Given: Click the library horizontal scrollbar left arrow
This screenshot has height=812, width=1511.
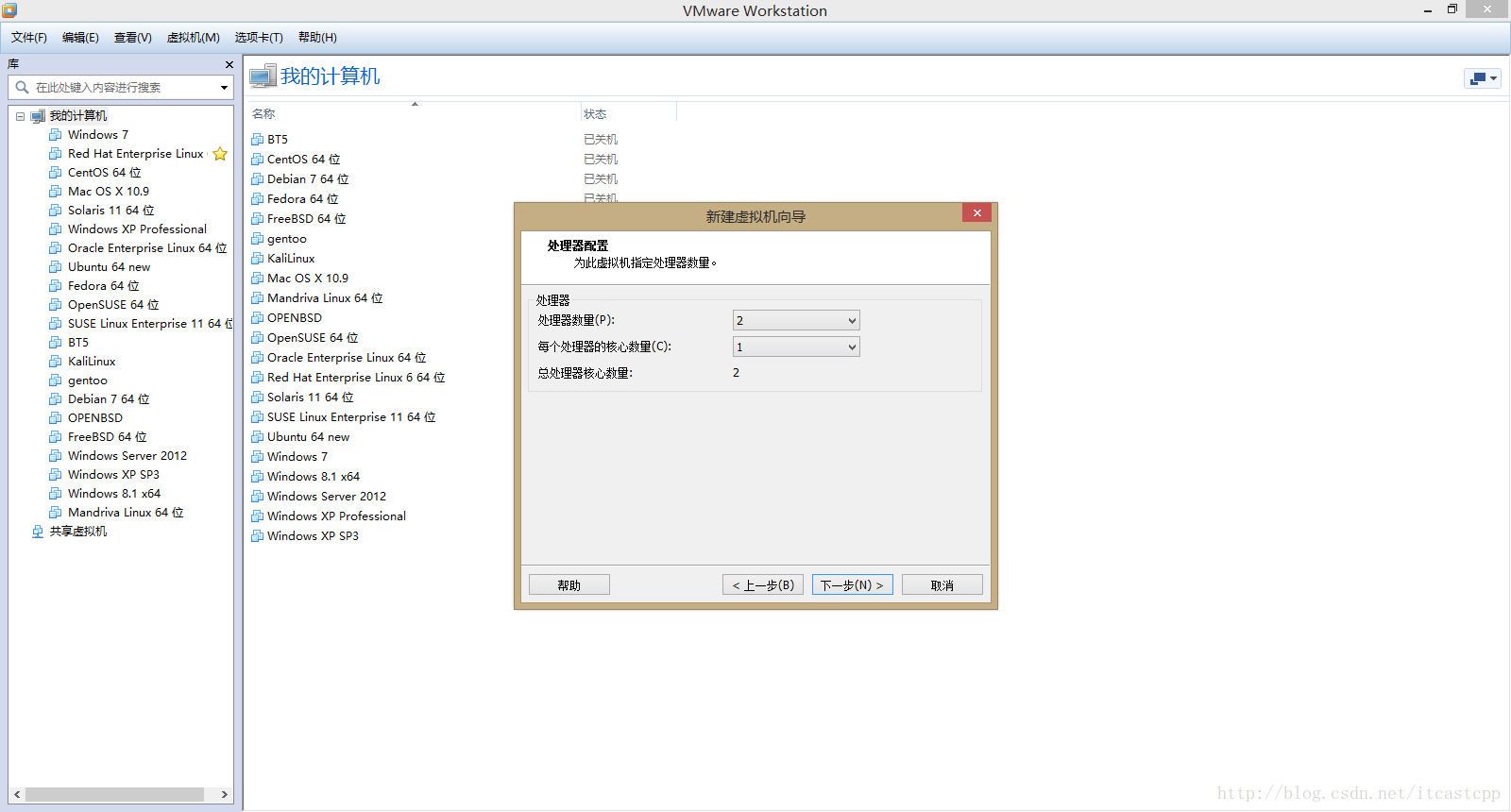Looking at the screenshot, I should pos(17,794).
